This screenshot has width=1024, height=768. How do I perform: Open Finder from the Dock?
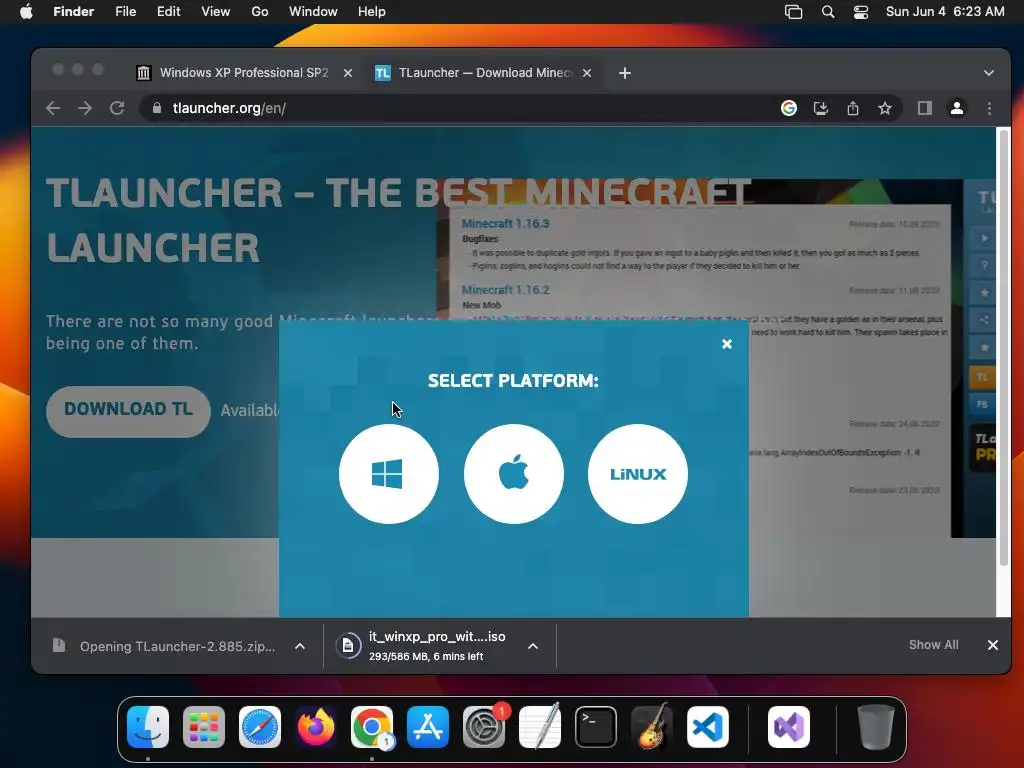148,727
